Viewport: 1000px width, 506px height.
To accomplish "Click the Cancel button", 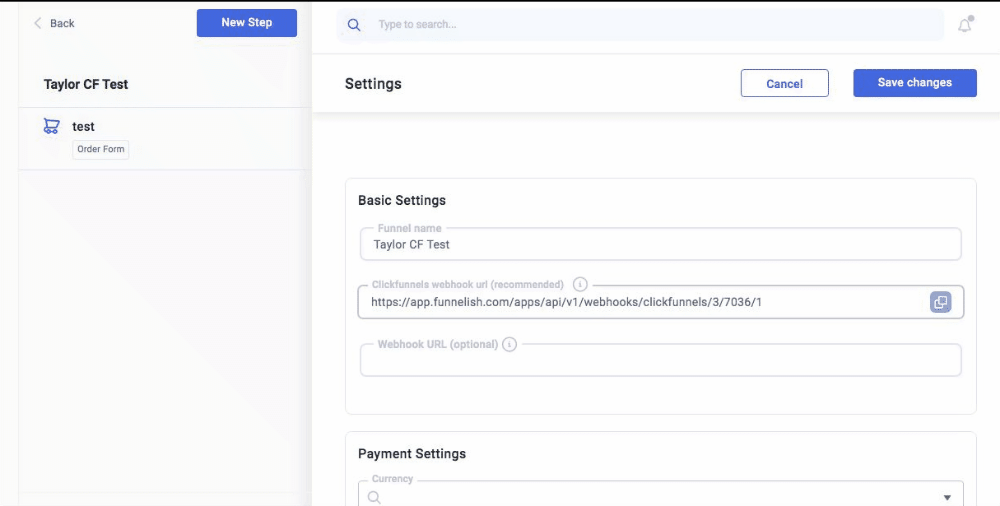I will tap(784, 84).
